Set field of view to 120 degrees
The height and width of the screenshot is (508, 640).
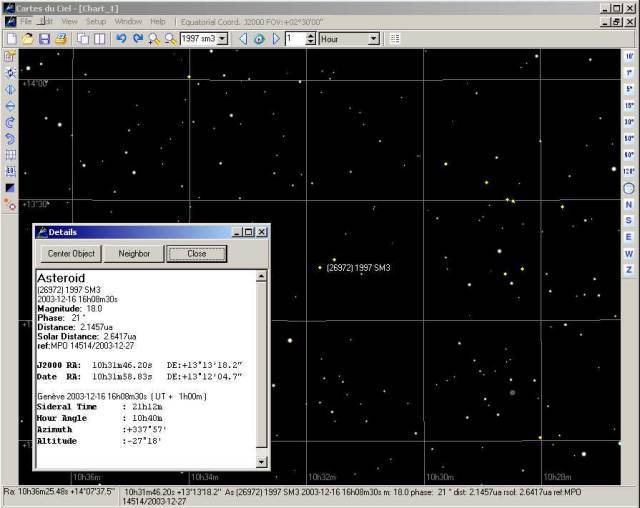coord(629,171)
